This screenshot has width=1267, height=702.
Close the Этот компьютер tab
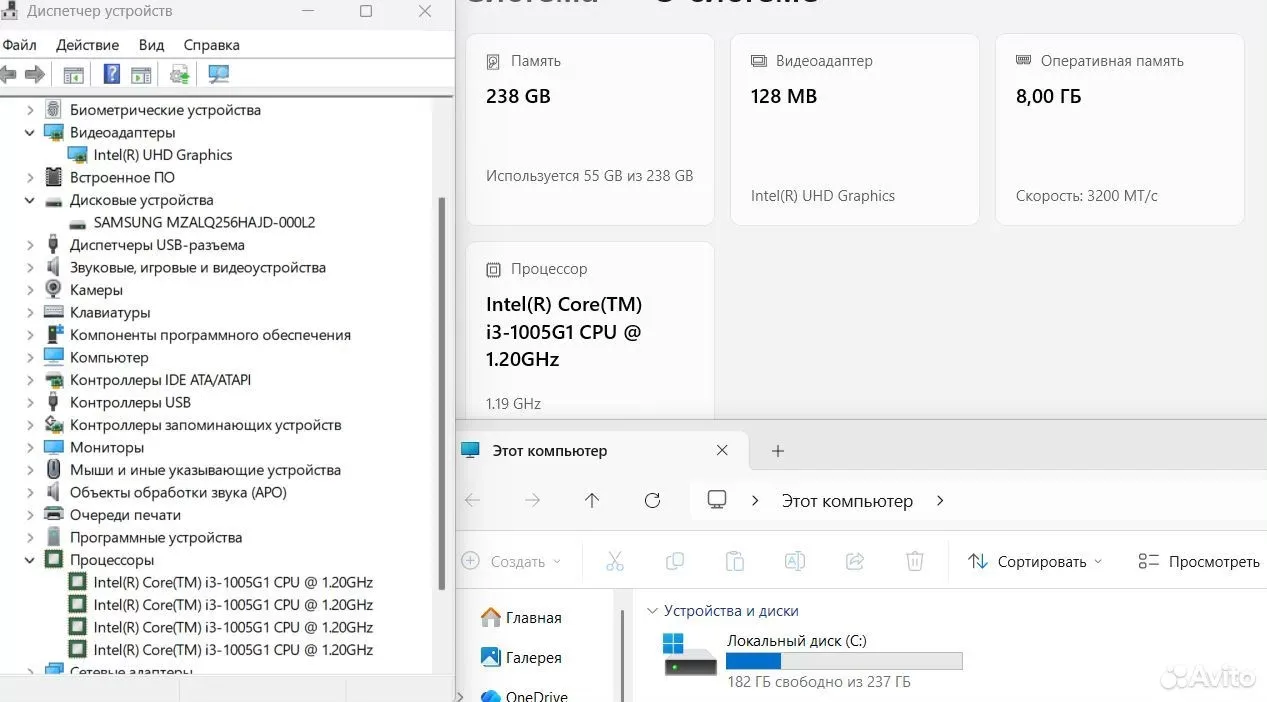pos(722,451)
